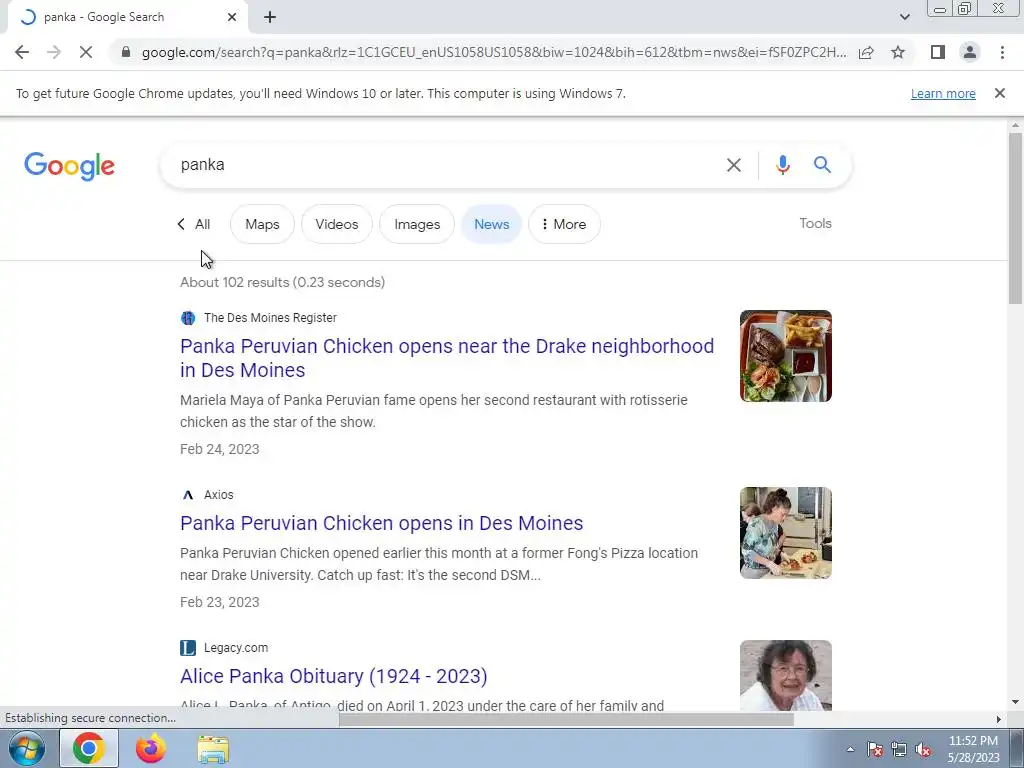
Task: Open the woman cooking thumbnail image
Action: coord(786,533)
